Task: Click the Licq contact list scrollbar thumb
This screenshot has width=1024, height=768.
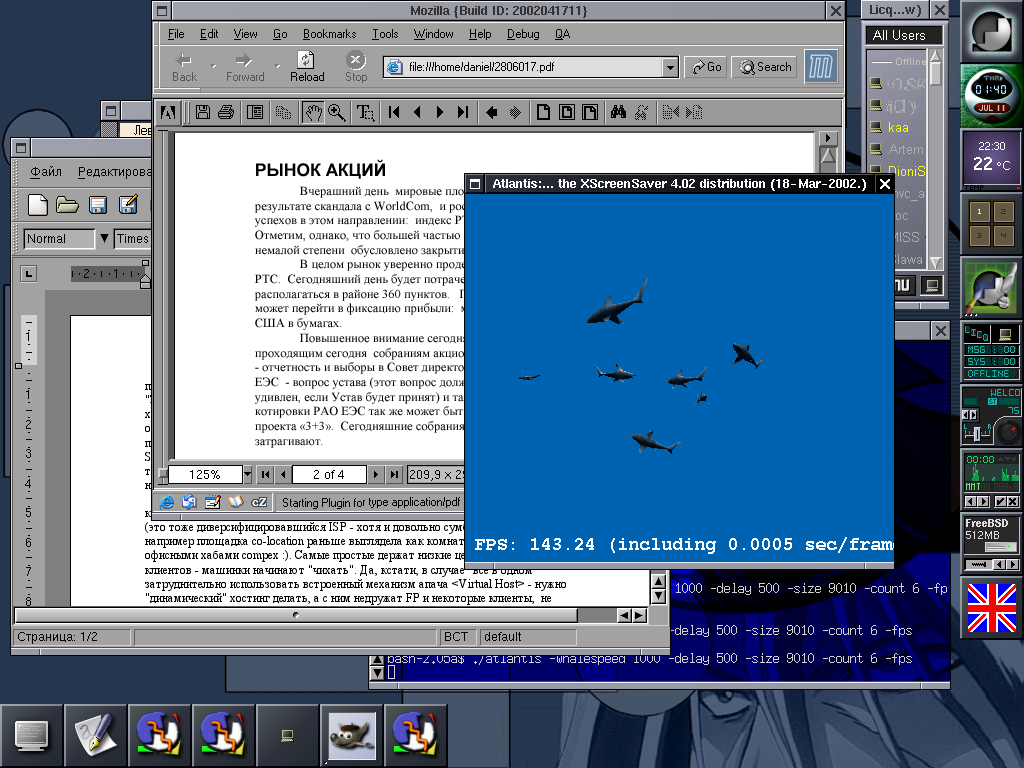Action: (x=935, y=74)
